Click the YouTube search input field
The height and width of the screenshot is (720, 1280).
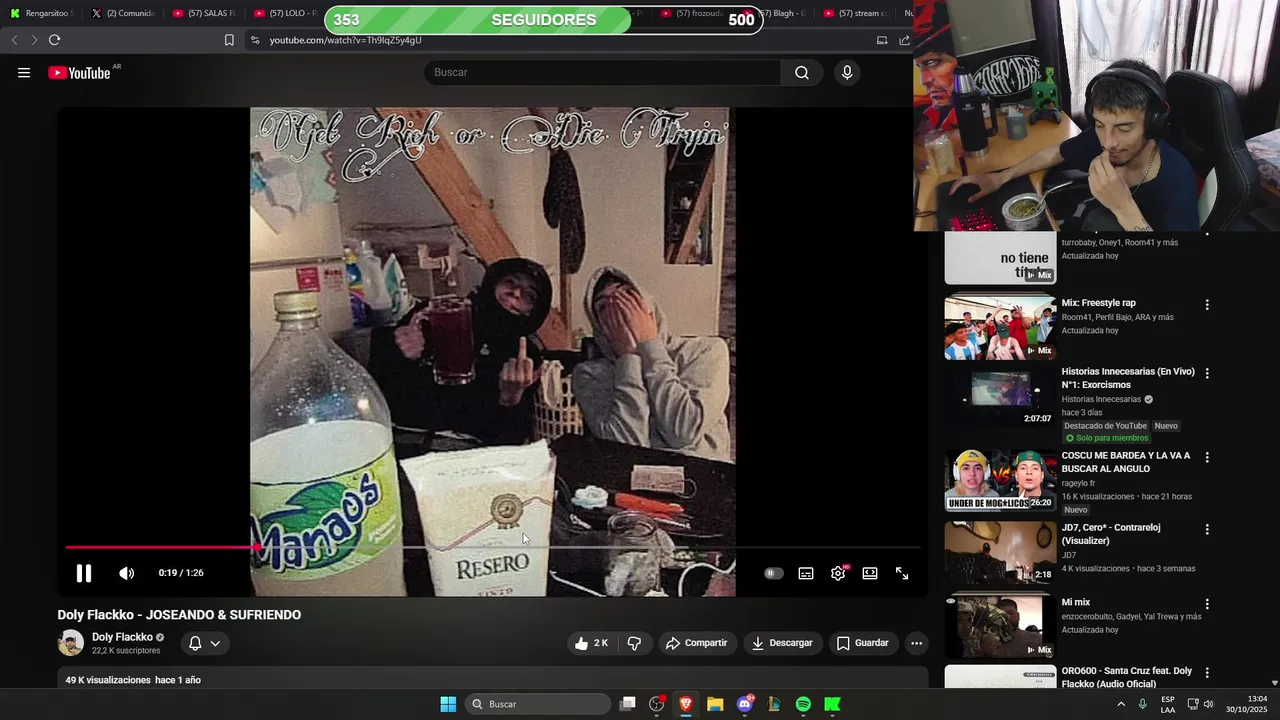click(603, 72)
